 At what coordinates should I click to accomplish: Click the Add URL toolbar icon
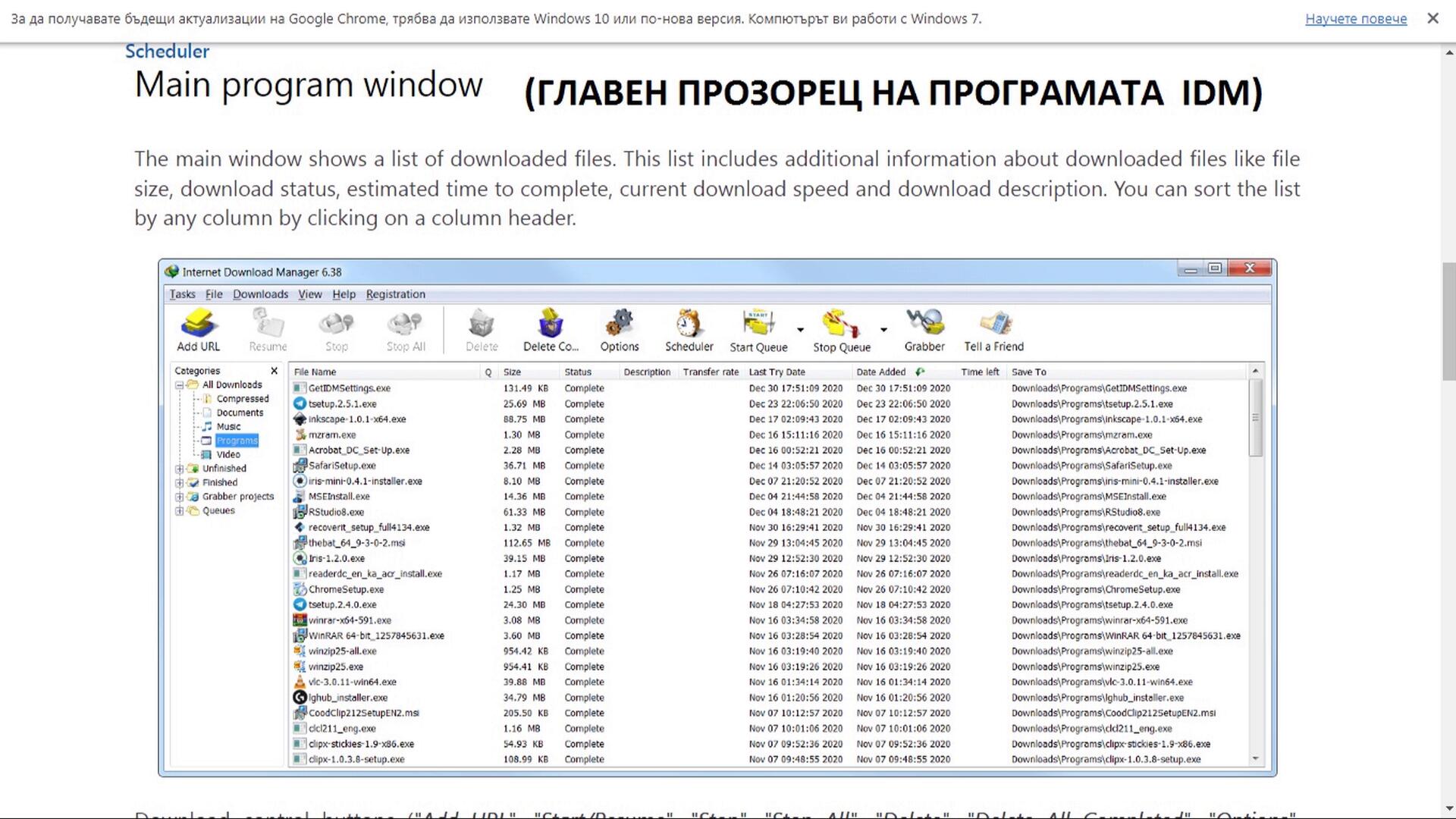[x=199, y=324]
